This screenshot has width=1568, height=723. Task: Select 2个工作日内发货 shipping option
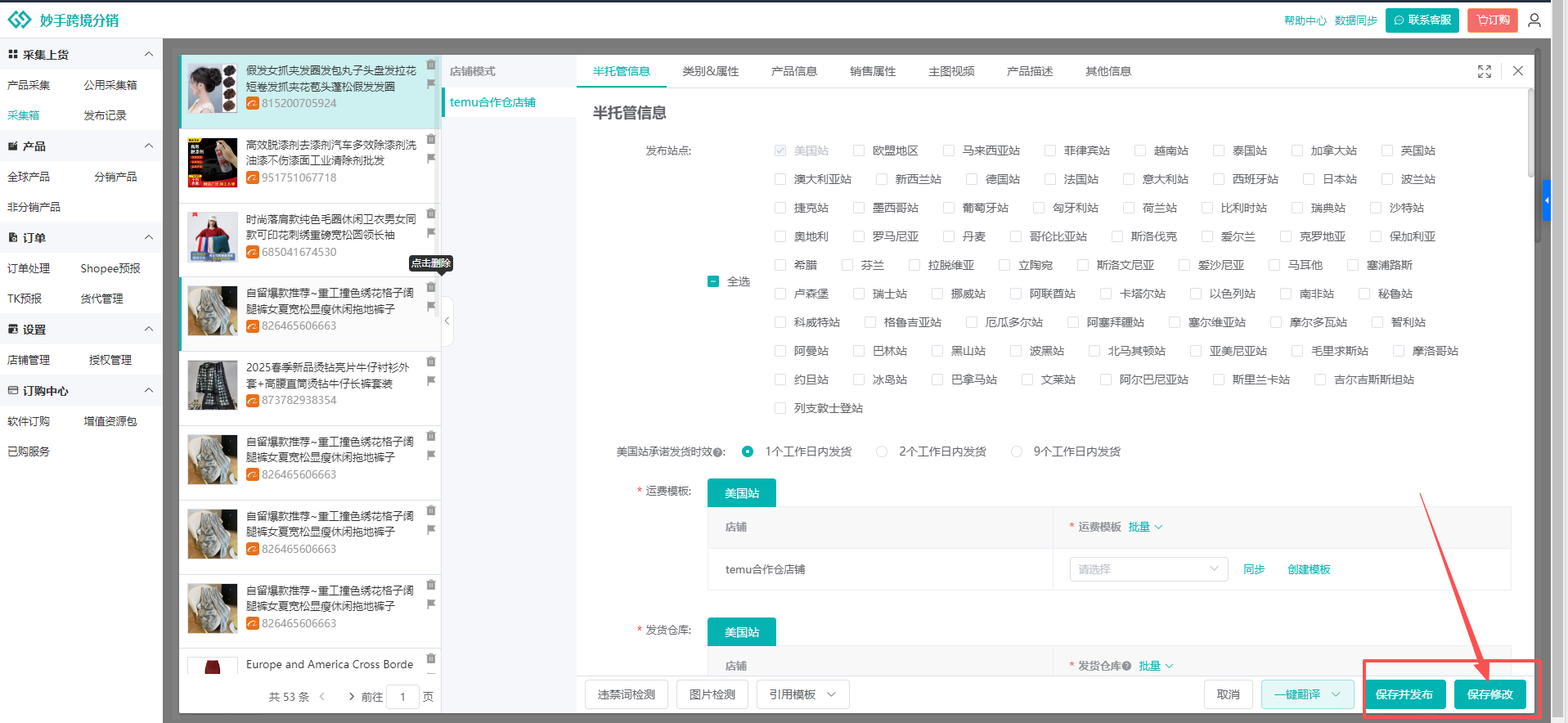pos(882,451)
